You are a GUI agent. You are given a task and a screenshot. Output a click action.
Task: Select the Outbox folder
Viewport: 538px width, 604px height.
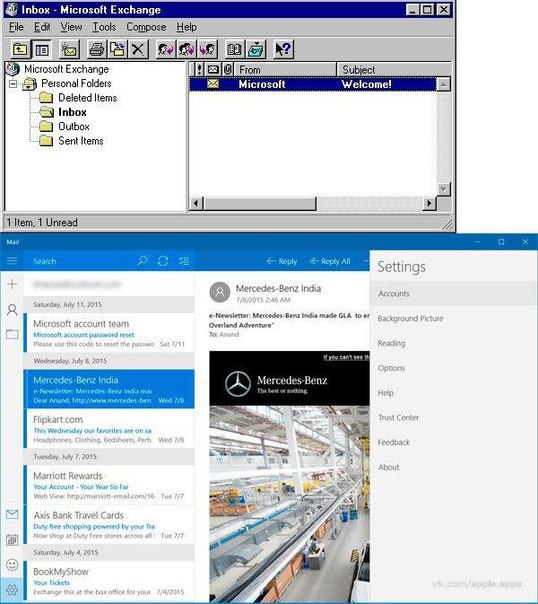(x=74, y=126)
